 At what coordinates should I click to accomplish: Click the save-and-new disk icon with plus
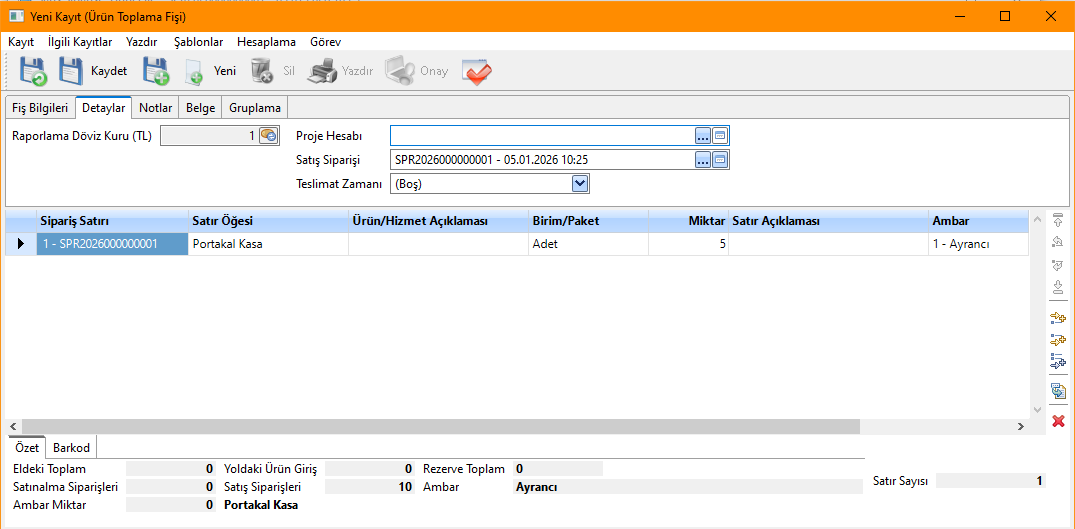pyautogui.click(x=155, y=72)
